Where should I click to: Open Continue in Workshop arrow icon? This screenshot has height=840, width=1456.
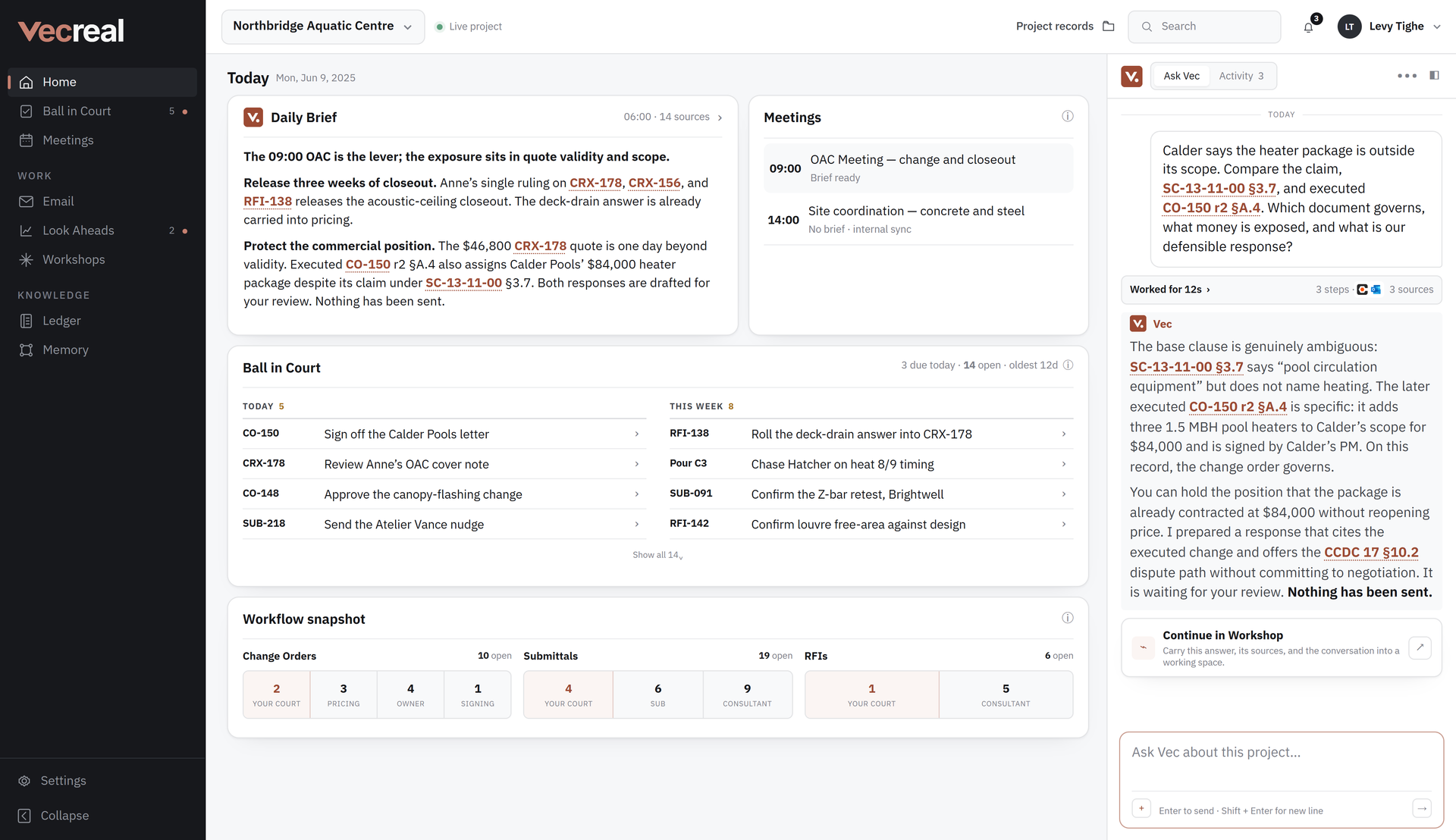(x=1420, y=647)
